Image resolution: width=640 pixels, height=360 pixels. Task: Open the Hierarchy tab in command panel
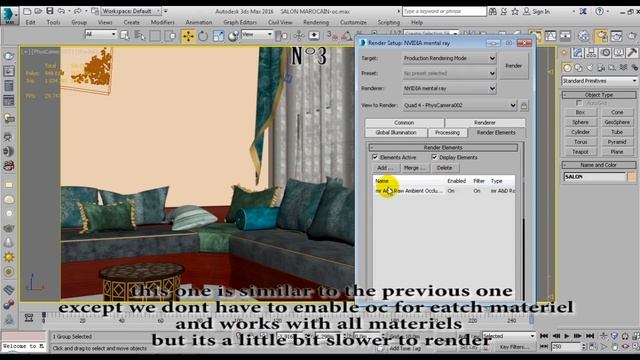[x=591, y=53]
